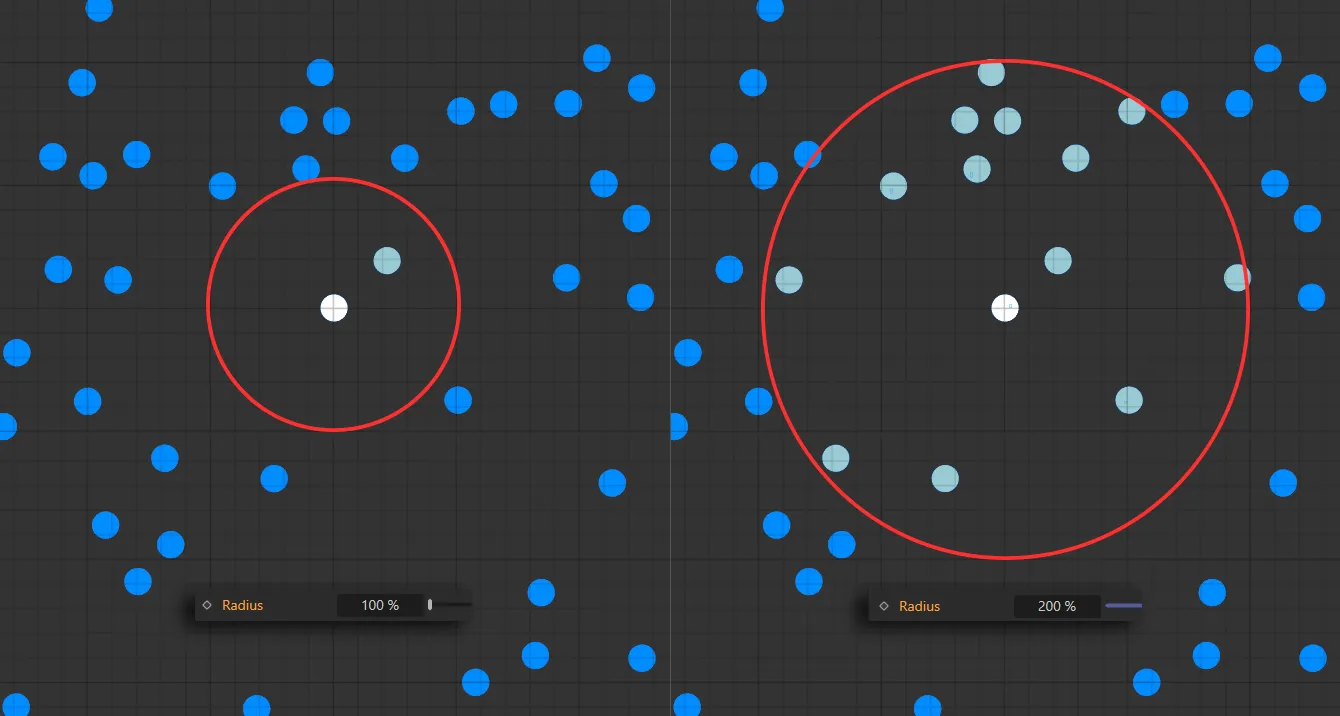Click the highlighted point inside the left red circle

(x=386, y=260)
